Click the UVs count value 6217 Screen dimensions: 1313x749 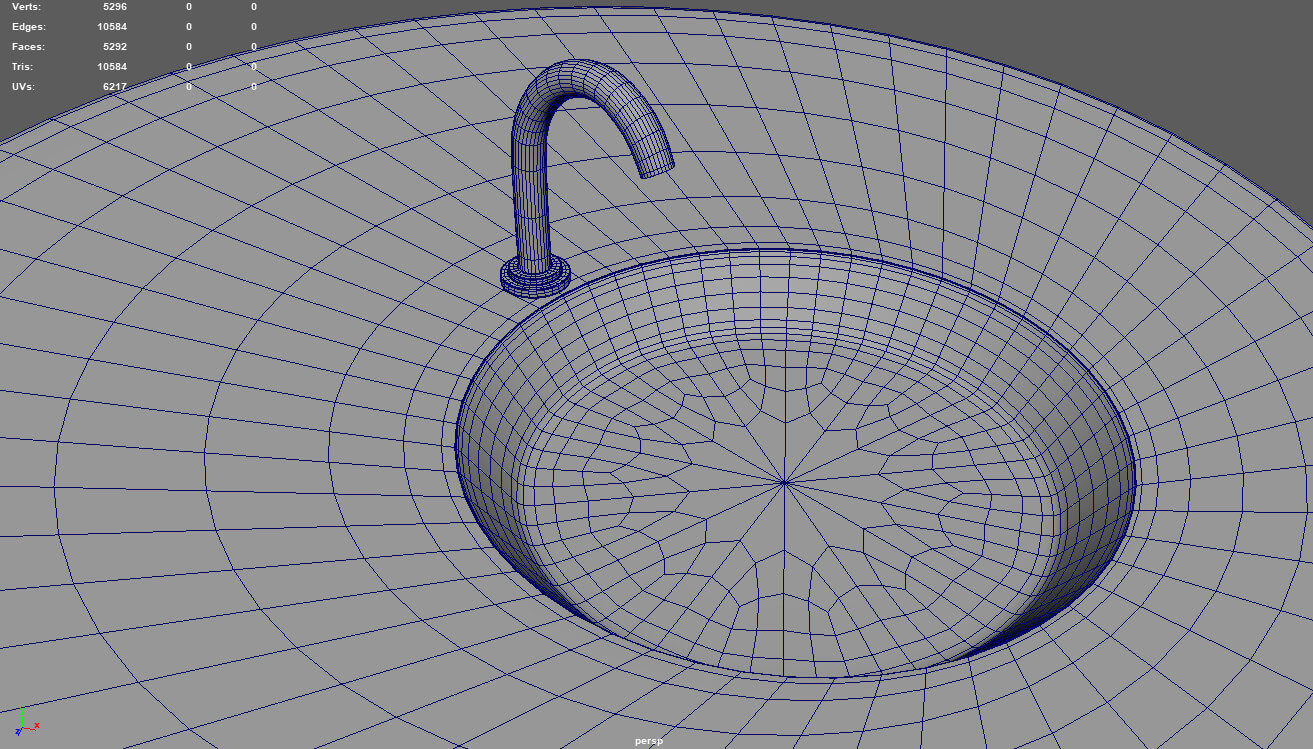click(115, 87)
